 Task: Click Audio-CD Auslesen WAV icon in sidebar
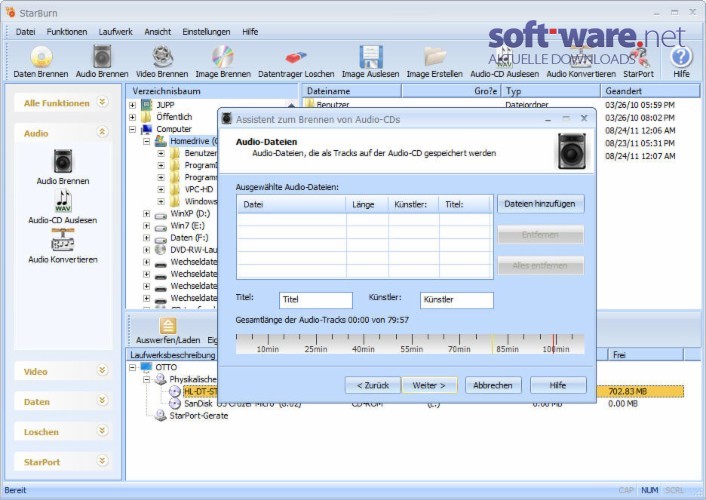(x=63, y=201)
